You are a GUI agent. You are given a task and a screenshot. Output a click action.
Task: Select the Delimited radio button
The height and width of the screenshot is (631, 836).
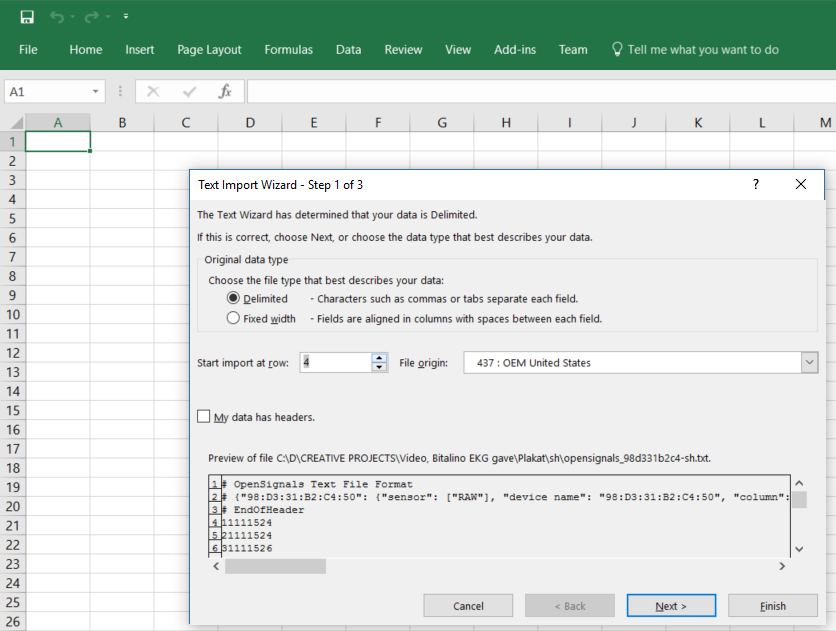click(x=233, y=298)
